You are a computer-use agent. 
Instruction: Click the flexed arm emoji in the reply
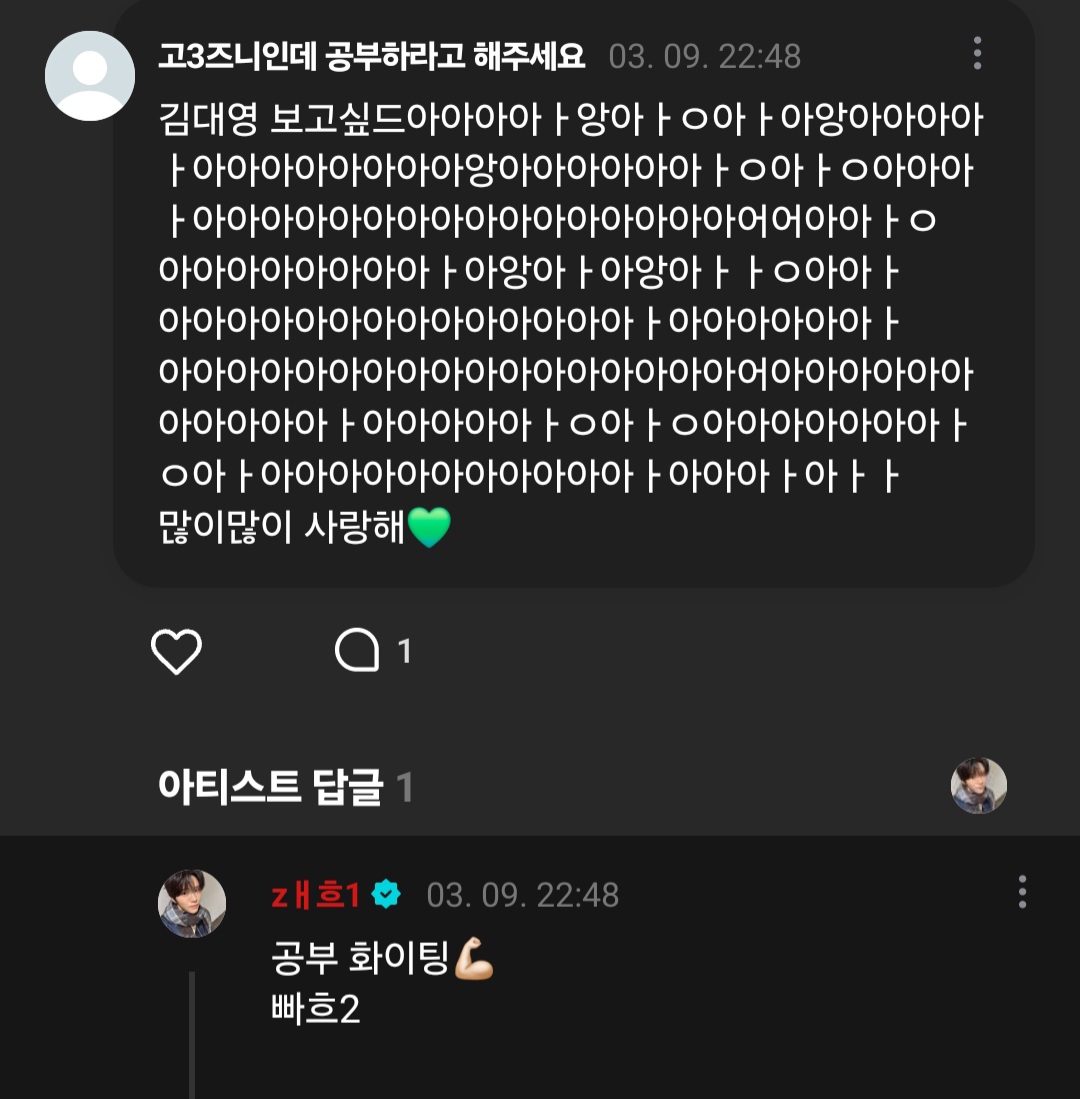coord(474,961)
